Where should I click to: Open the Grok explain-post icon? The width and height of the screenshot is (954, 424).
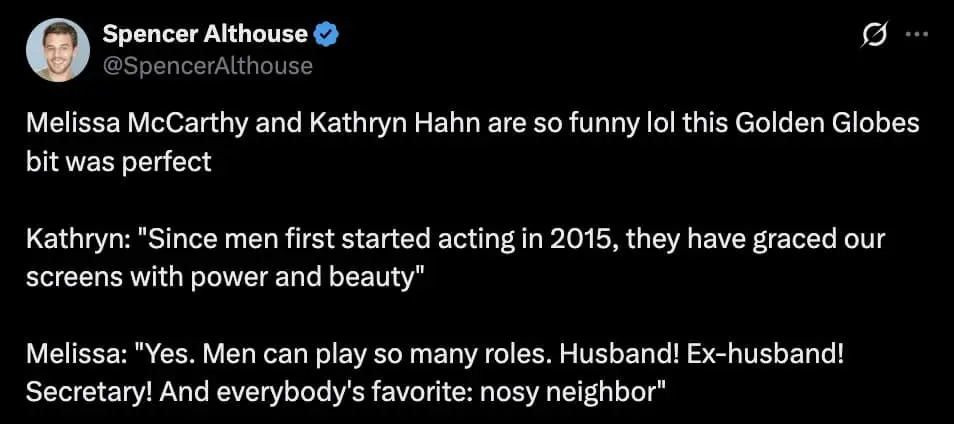point(873,35)
